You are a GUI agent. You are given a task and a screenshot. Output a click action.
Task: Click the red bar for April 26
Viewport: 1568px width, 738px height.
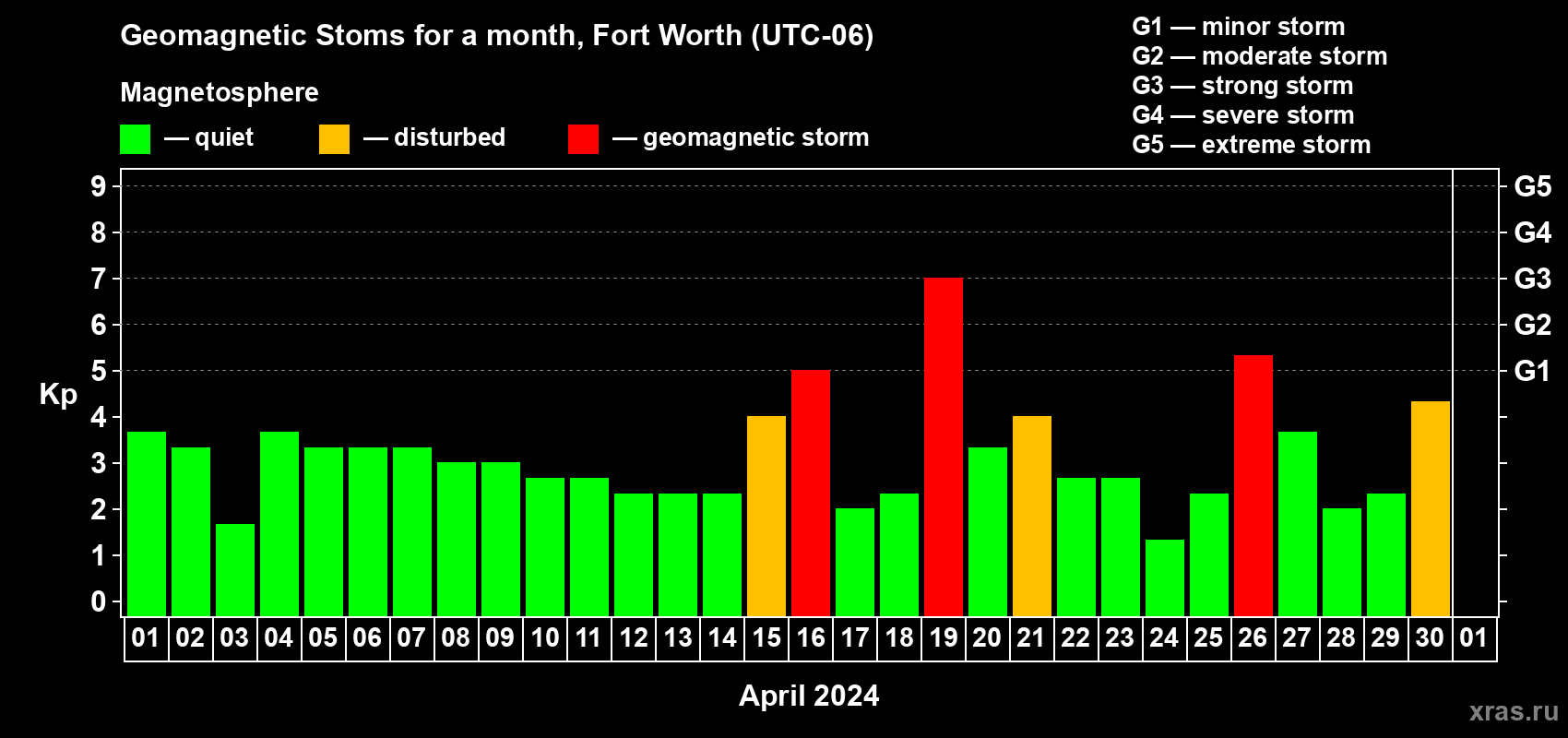coord(1253,486)
